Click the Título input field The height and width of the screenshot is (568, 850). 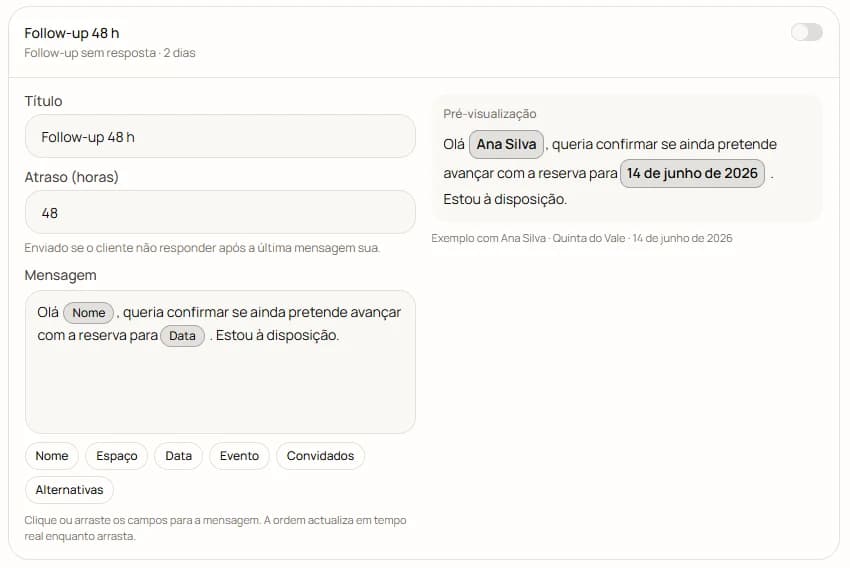220,137
